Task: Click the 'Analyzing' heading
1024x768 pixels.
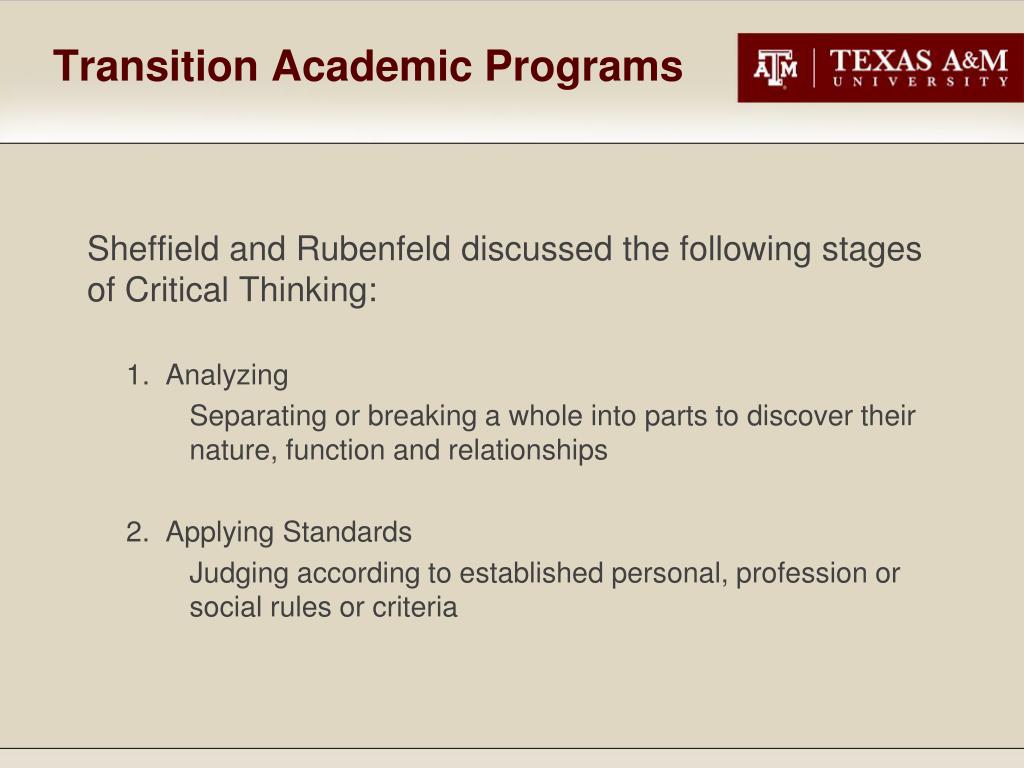Action: (x=227, y=376)
